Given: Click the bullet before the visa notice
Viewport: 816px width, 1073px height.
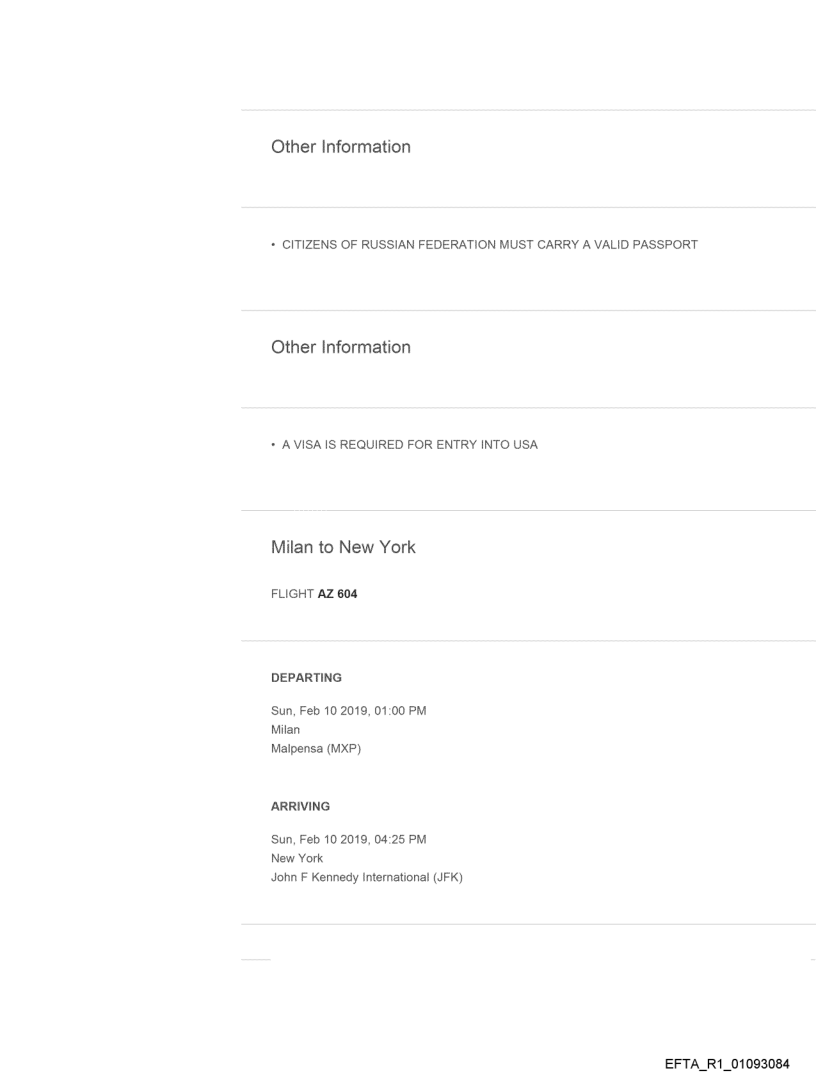Looking at the screenshot, I should point(274,445).
